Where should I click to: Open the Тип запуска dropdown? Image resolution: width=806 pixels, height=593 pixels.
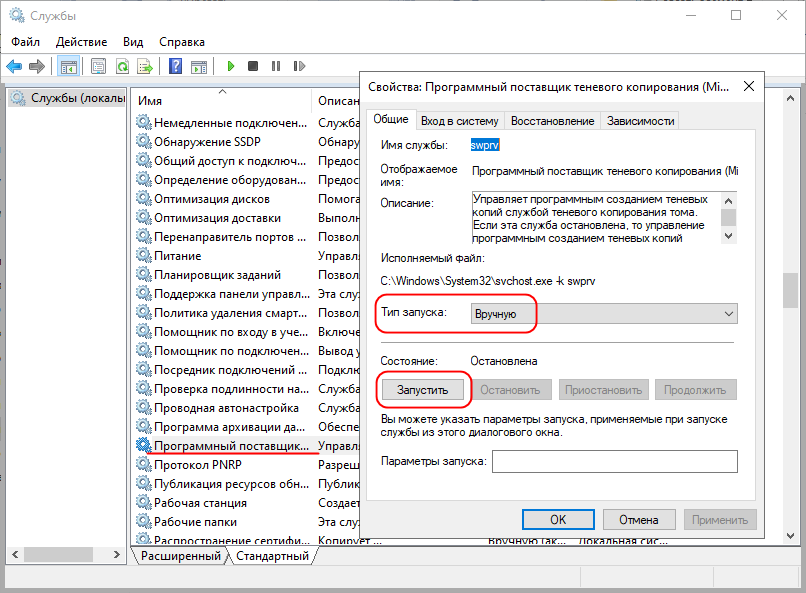(x=604, y=314)
